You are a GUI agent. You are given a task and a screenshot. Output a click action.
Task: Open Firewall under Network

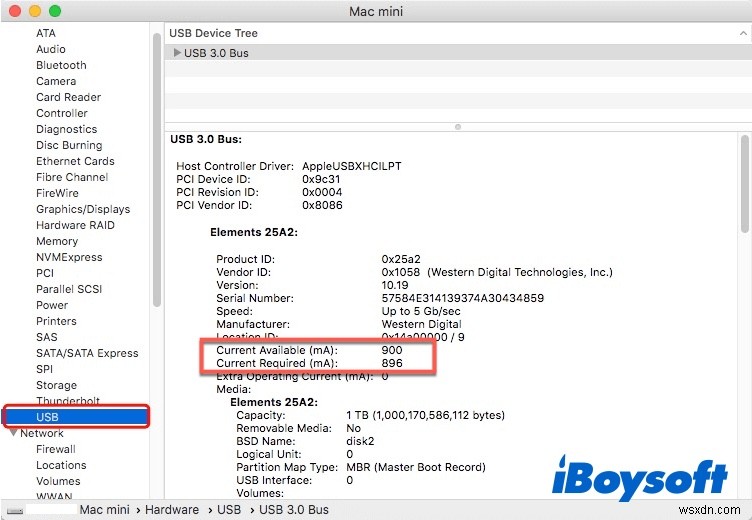click(56, 449)
